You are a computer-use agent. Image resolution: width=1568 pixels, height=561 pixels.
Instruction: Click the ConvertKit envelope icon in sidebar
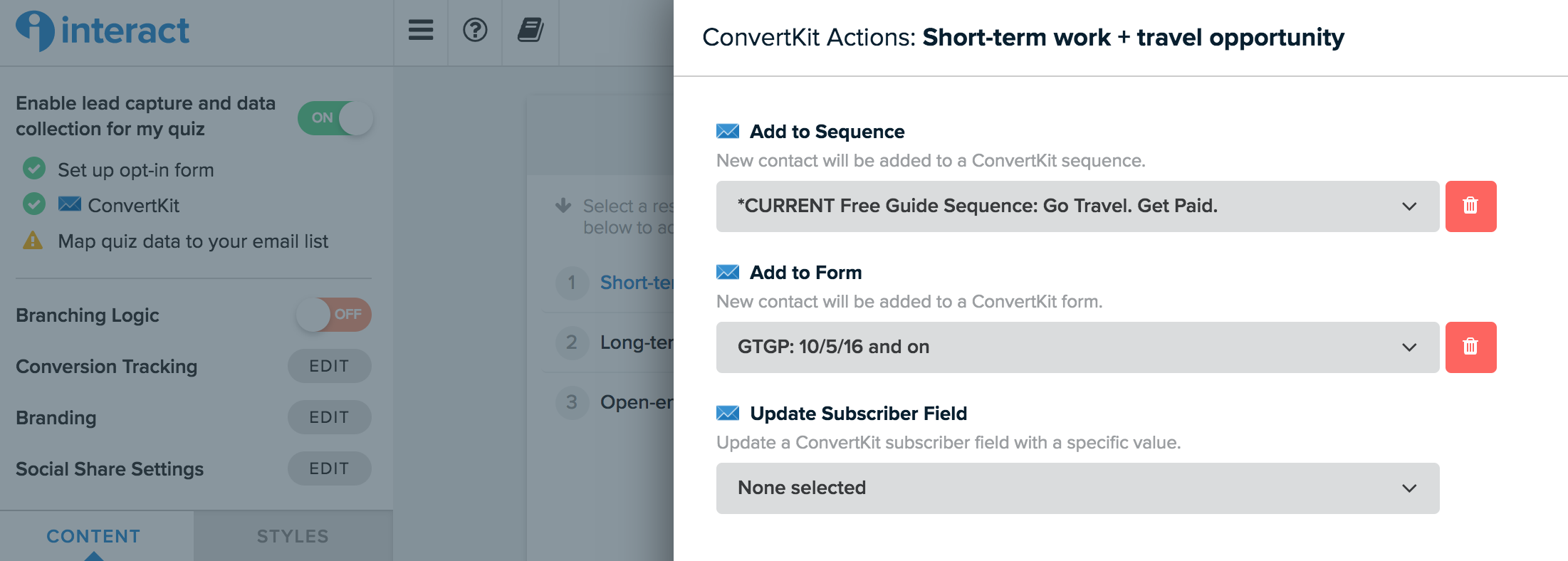click(70, 204)
